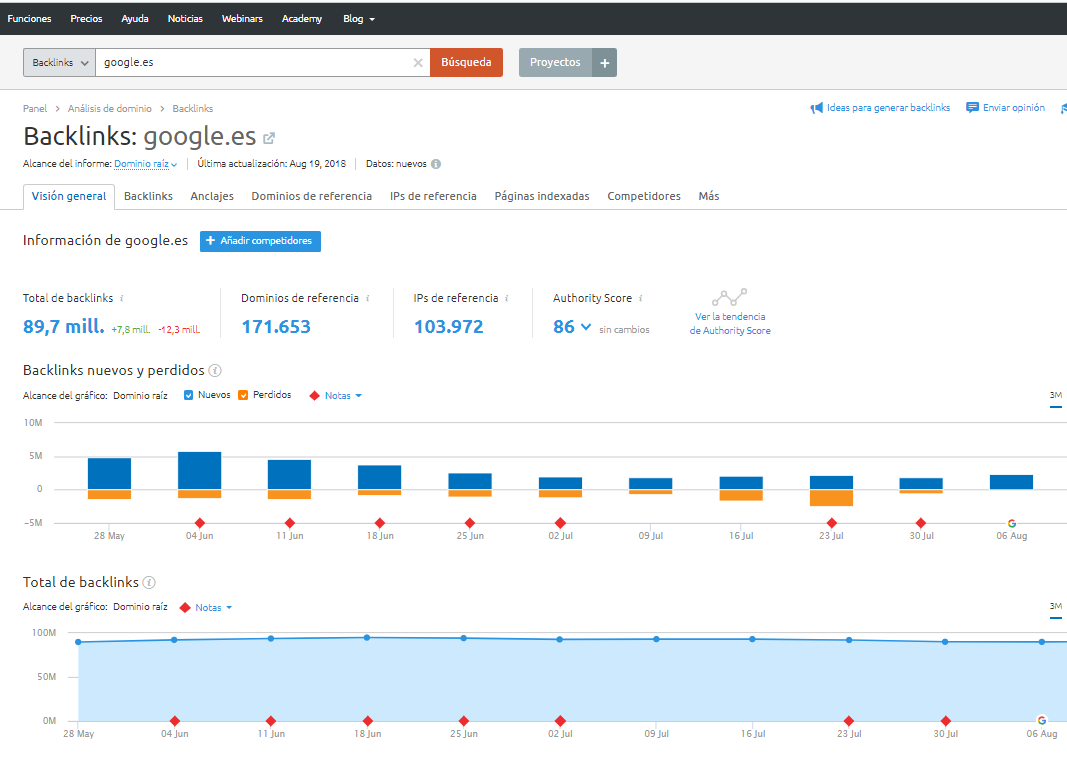1067x761 pixels.
Task: Go to Panel breadcrumb
Action: (35, 109)
